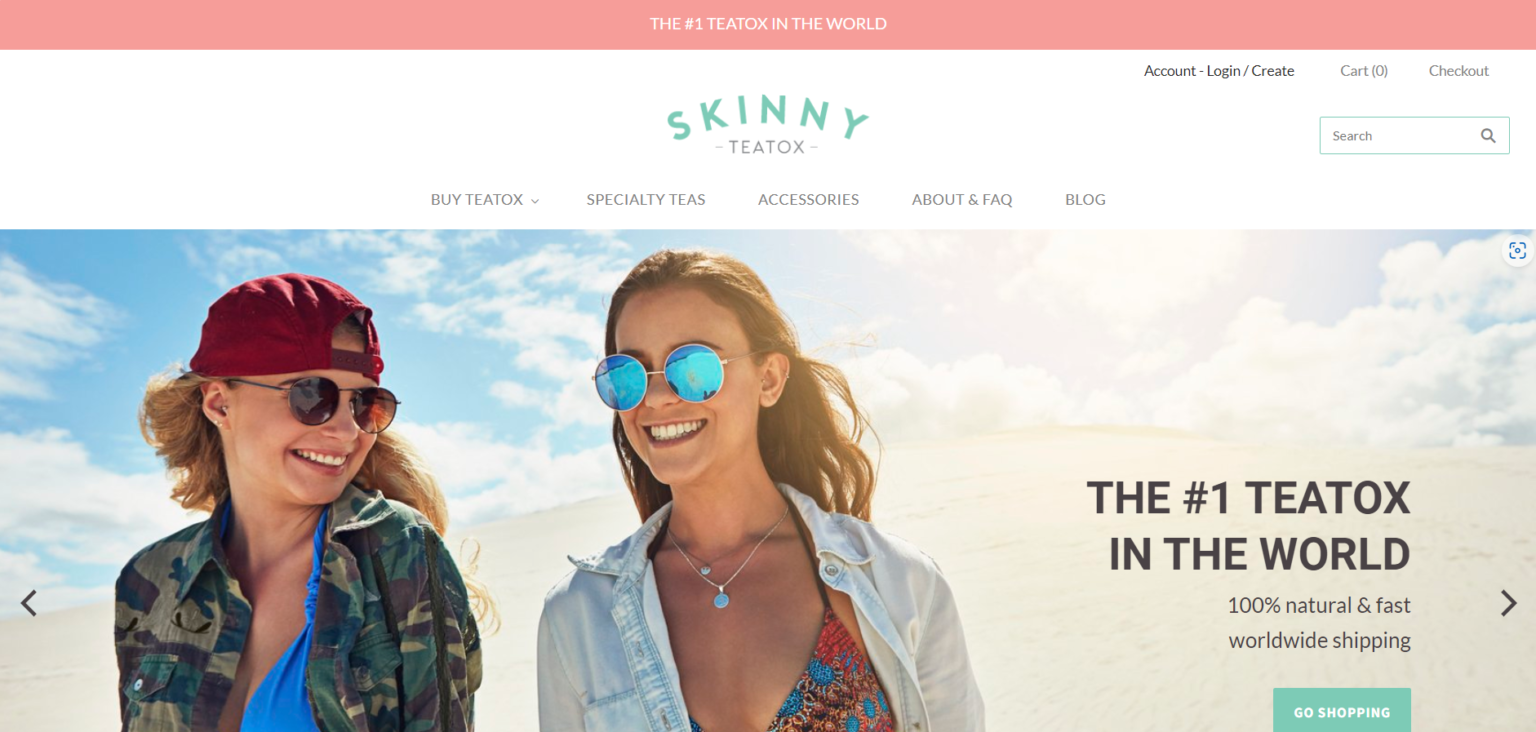Expand the Buy Teatox dropdown chevron

[x=535, y=201]
